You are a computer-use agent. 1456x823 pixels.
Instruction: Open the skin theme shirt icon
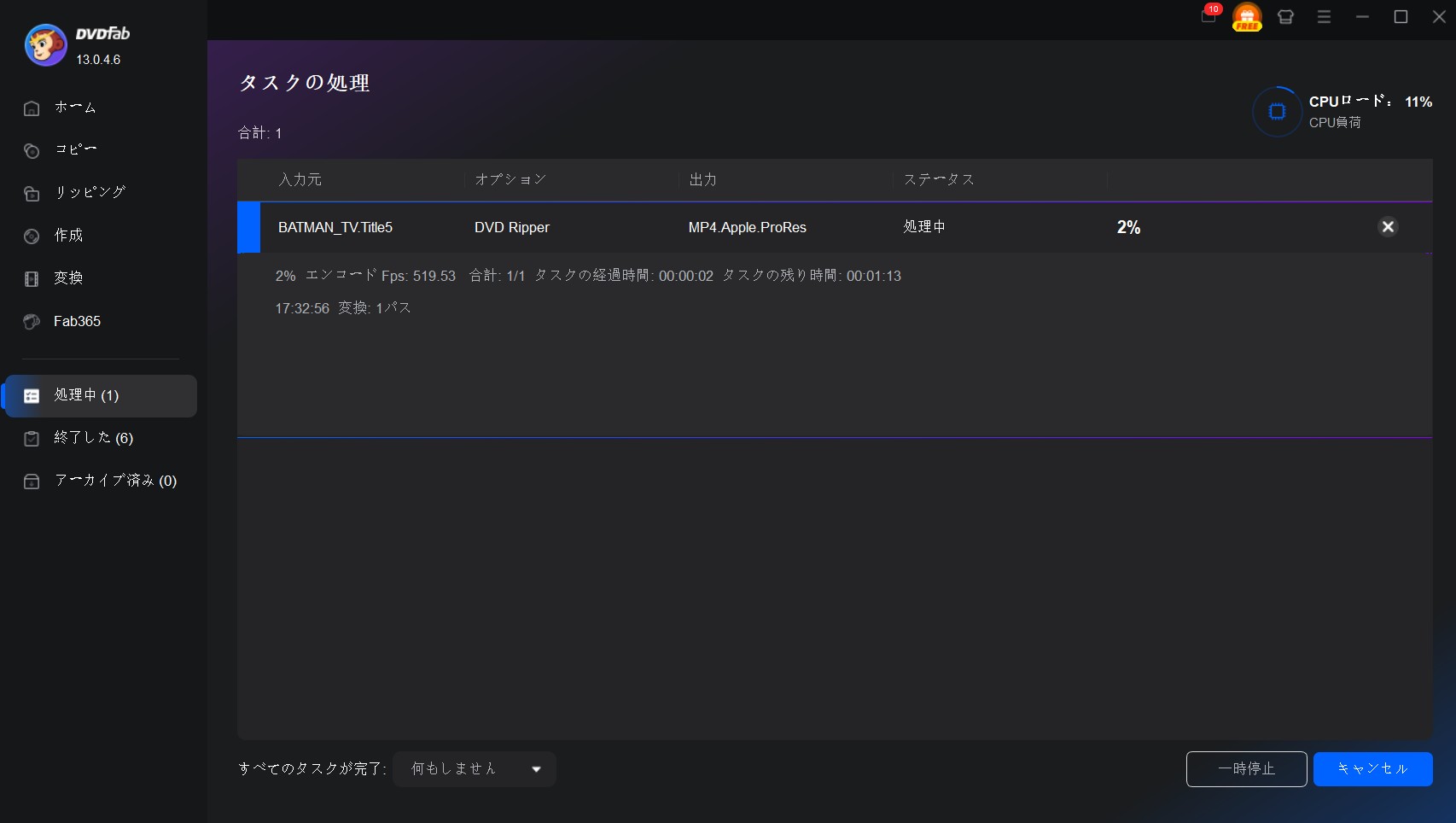click(x=1285, y=17)
